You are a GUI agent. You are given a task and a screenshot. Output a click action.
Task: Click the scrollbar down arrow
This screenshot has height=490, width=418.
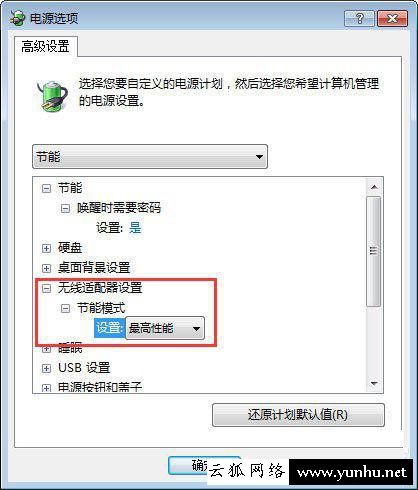tap(374, 384)
